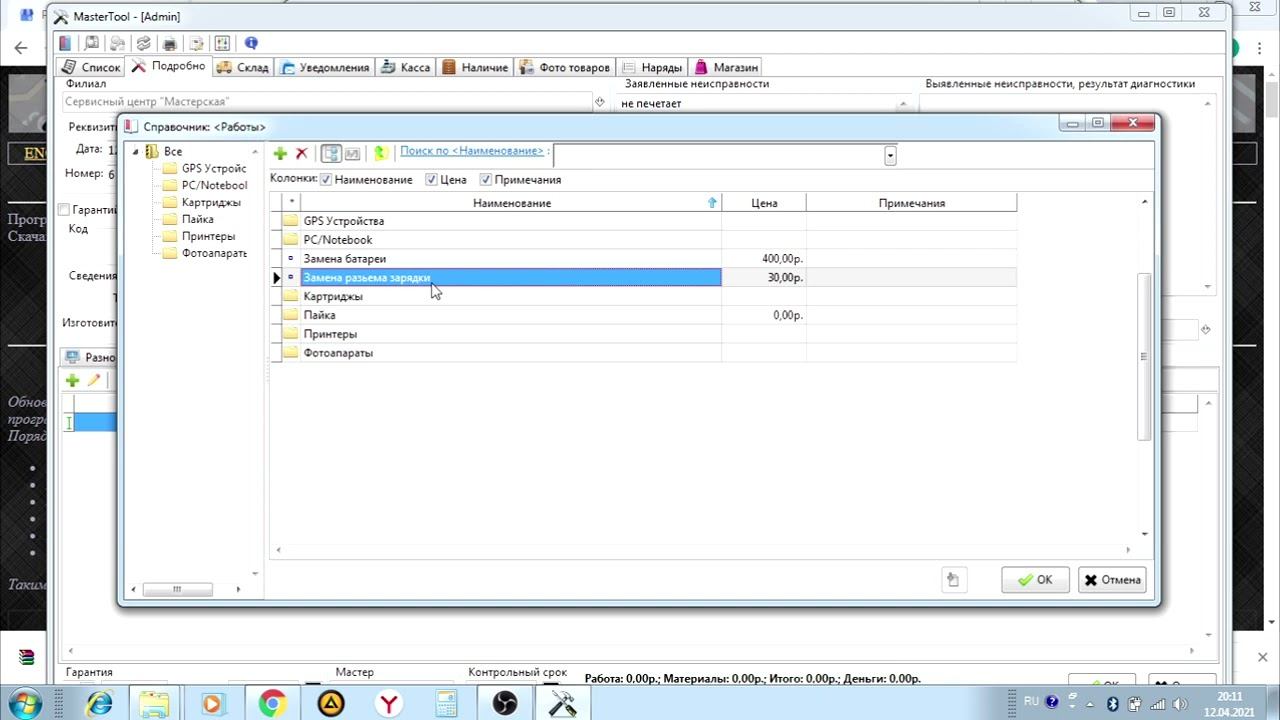
Task: Open the Уведомления tab
Action: pos(325,67)
